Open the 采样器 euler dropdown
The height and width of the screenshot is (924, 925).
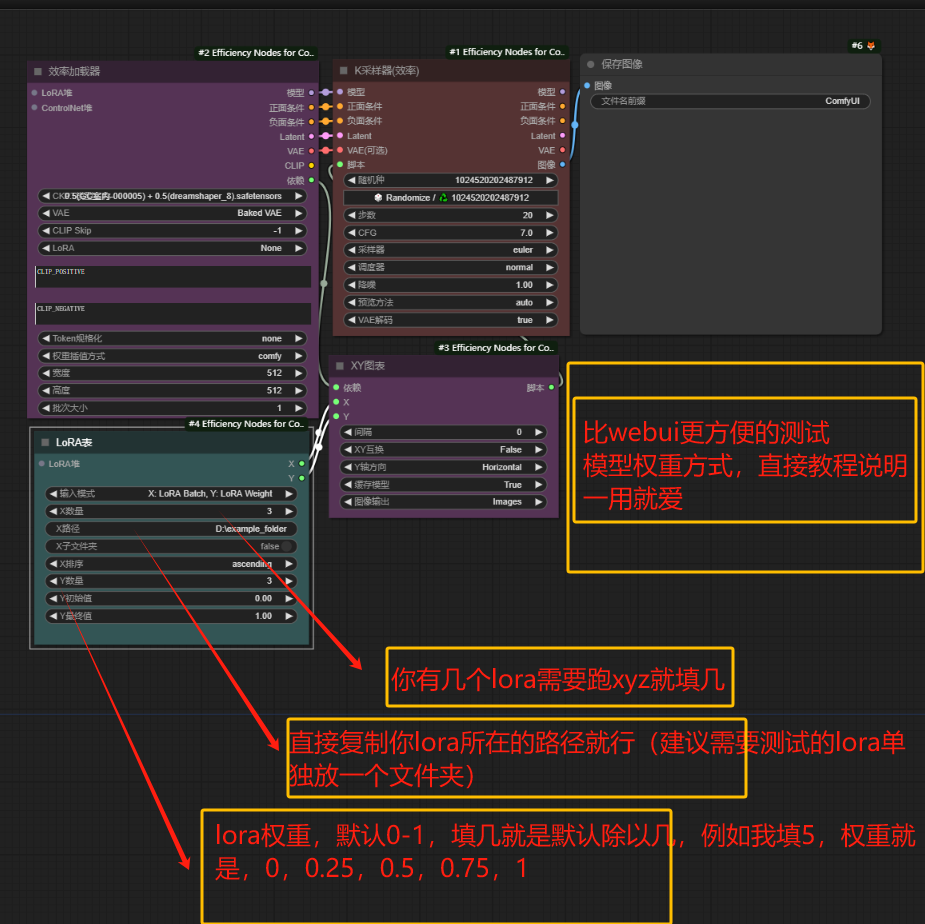(x=451, y=250)
